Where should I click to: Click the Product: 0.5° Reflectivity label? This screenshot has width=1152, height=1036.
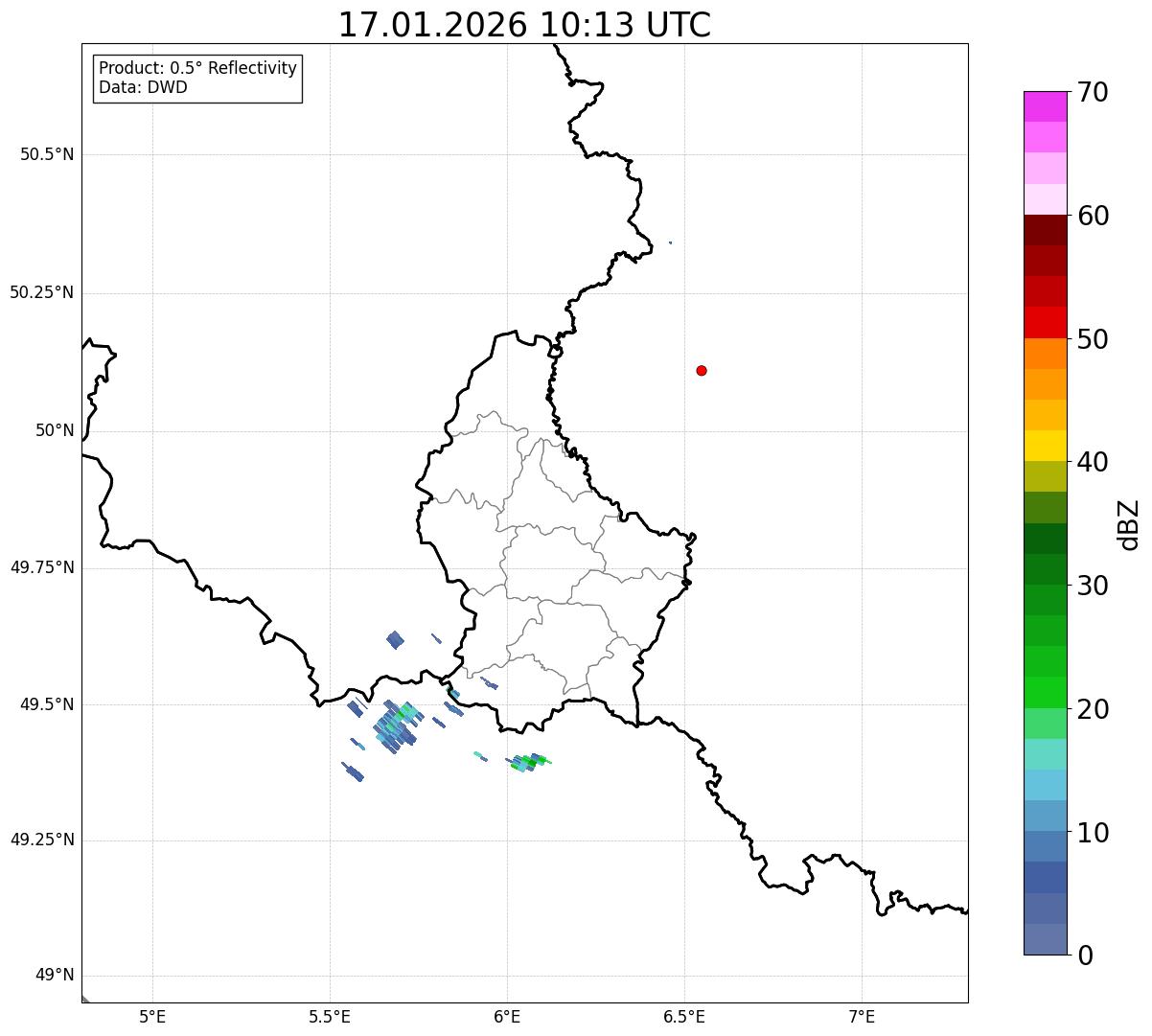[197, 68]
